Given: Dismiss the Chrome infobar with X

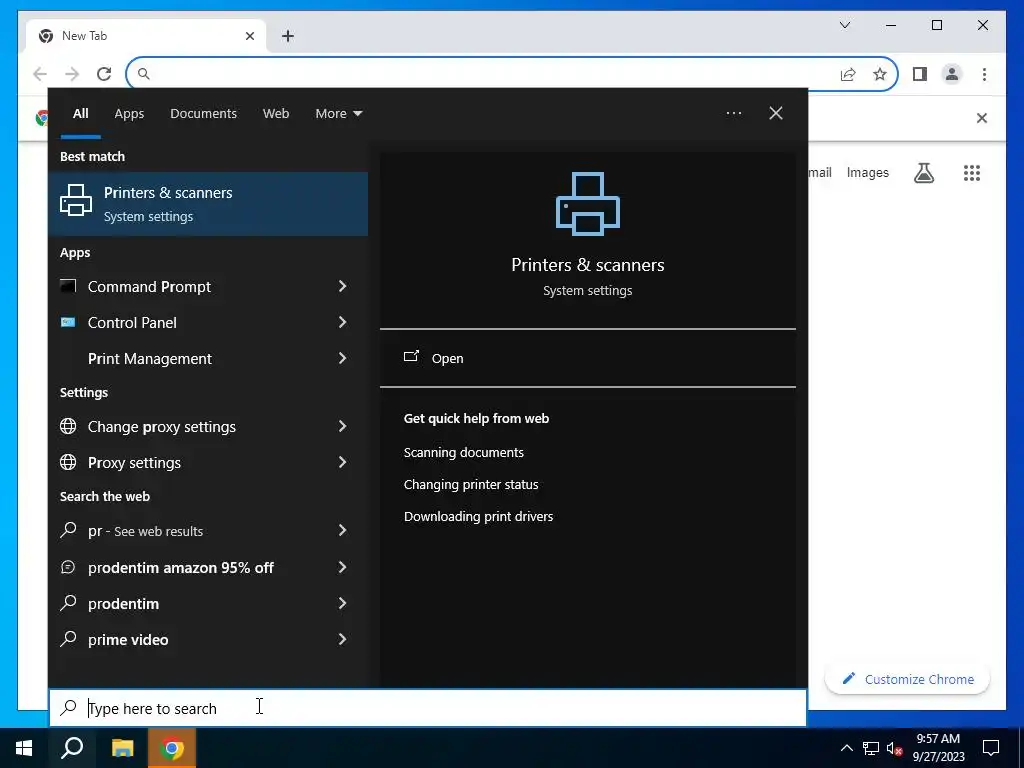Looking at the screenshot, I should 982,118.
